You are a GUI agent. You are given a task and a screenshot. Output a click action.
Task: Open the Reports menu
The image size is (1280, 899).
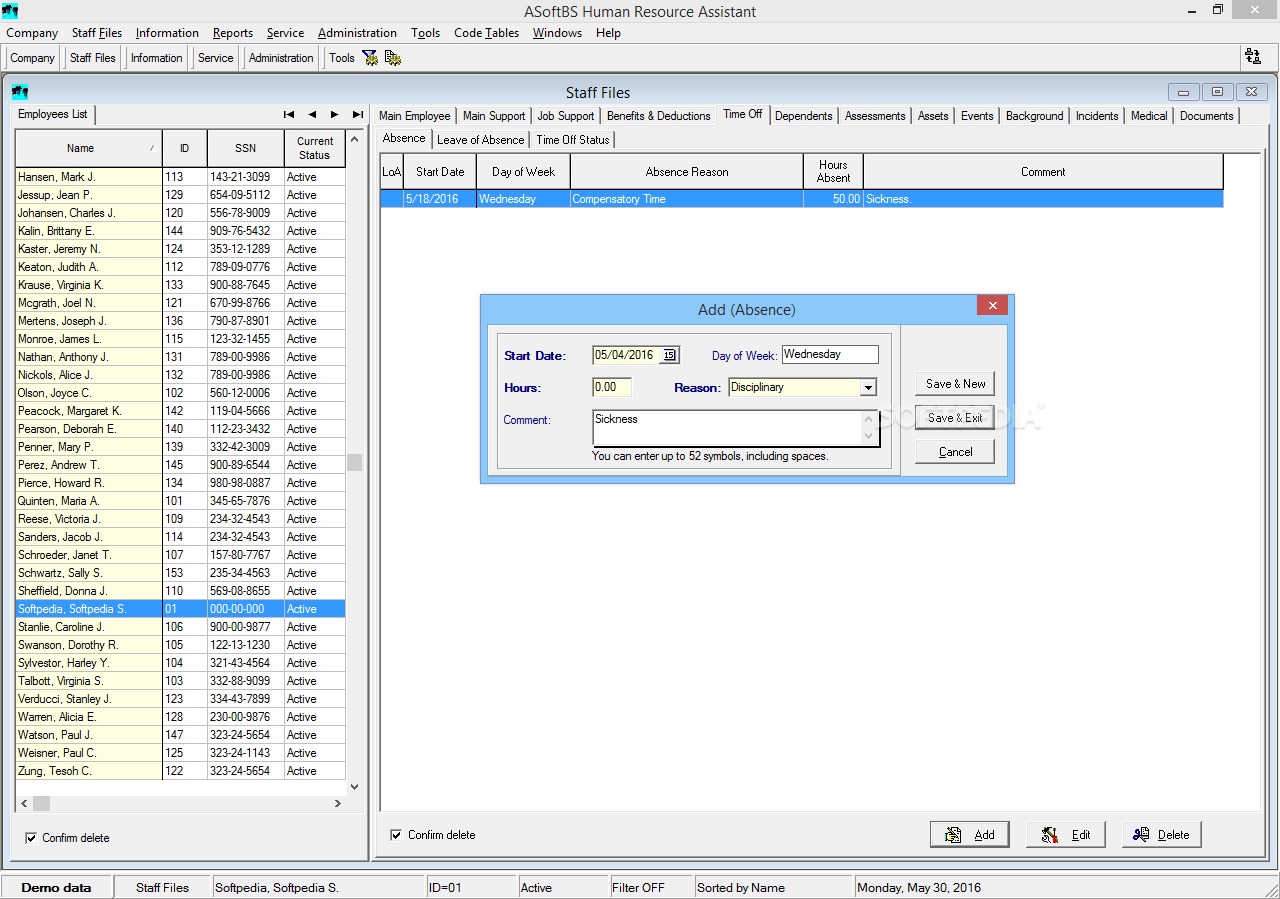pos(233,33)
